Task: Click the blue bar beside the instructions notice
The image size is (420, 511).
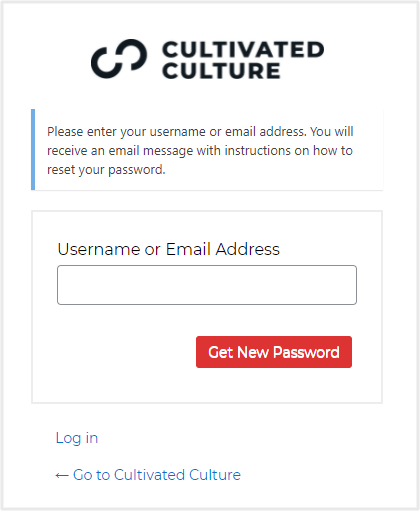Action: pos(33,150)
